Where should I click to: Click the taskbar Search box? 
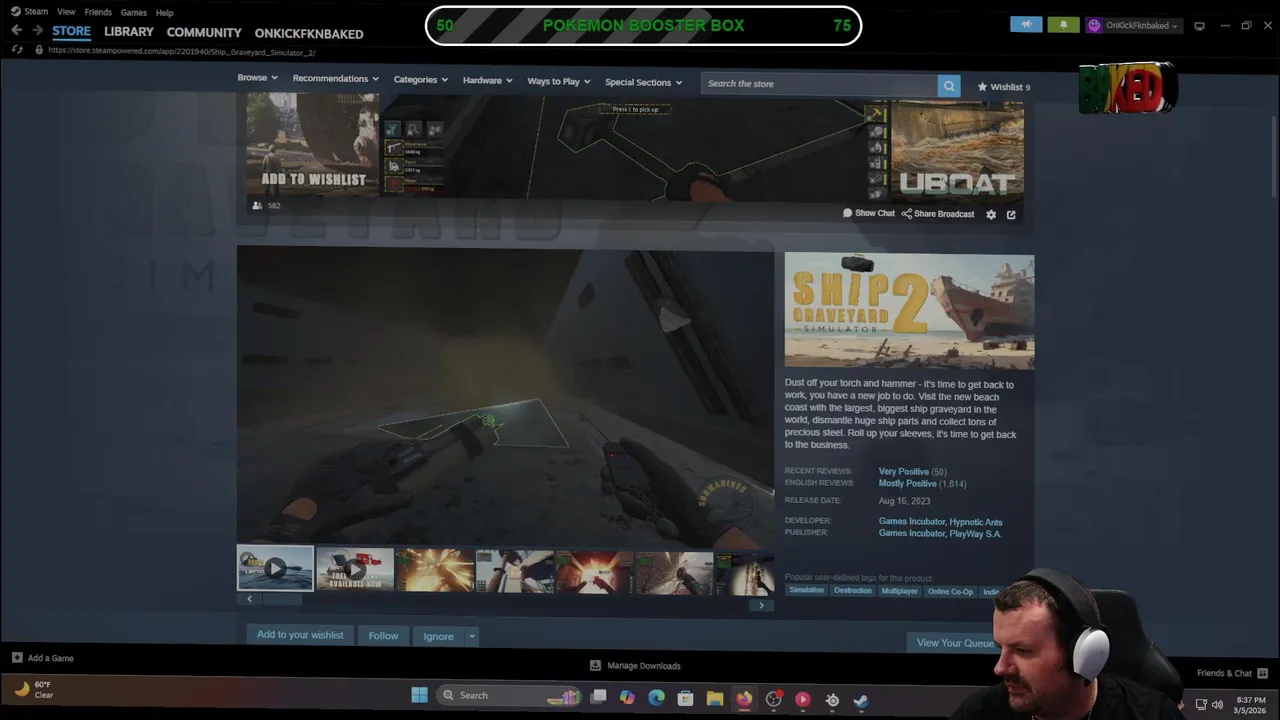pyautogui.click(x=510, y=695)
